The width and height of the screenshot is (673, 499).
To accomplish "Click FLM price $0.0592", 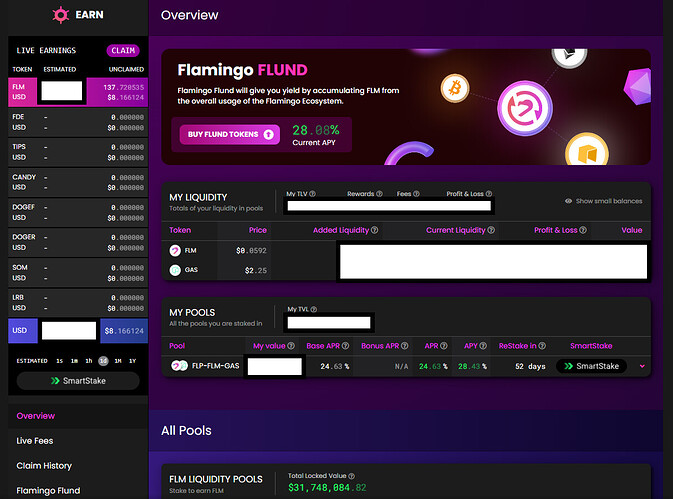I will [x=251, y=251].
